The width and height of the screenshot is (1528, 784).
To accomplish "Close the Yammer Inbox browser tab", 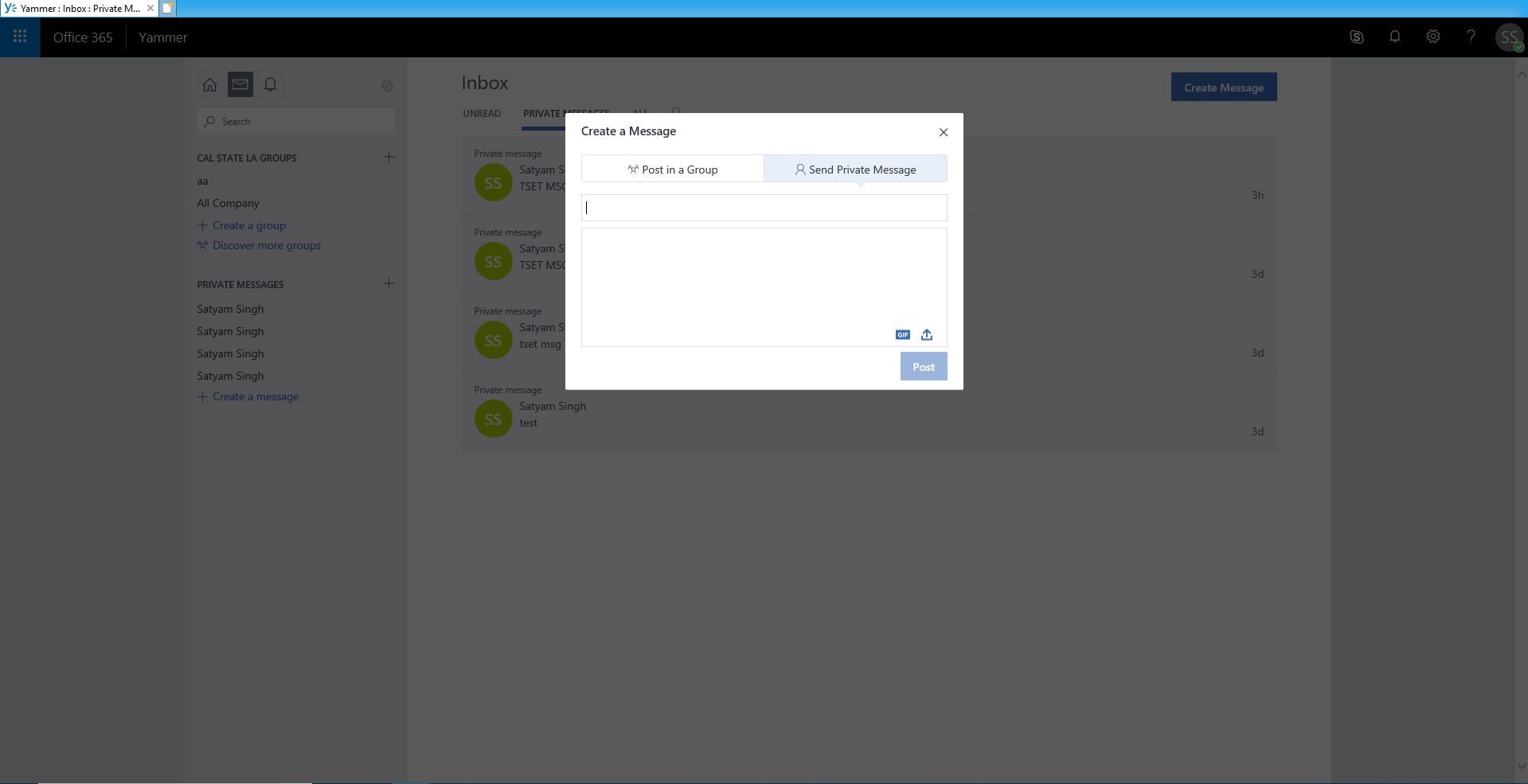I will 150,8.
